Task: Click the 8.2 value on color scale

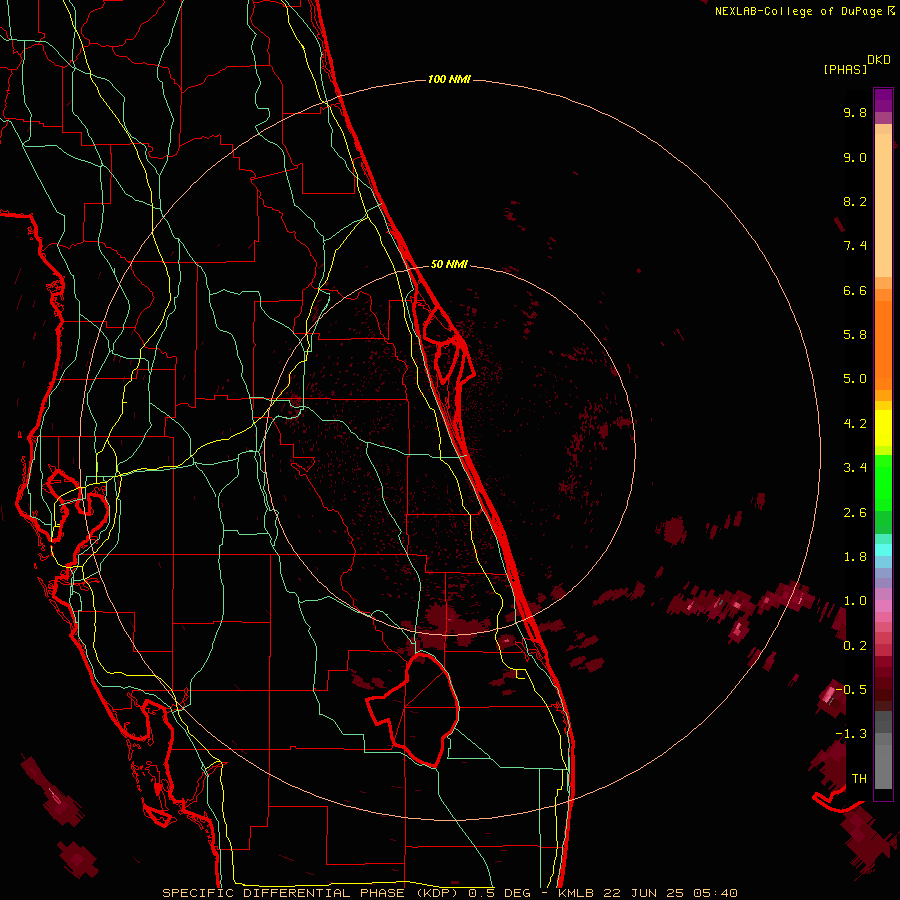Action: (x=855, y=201)
